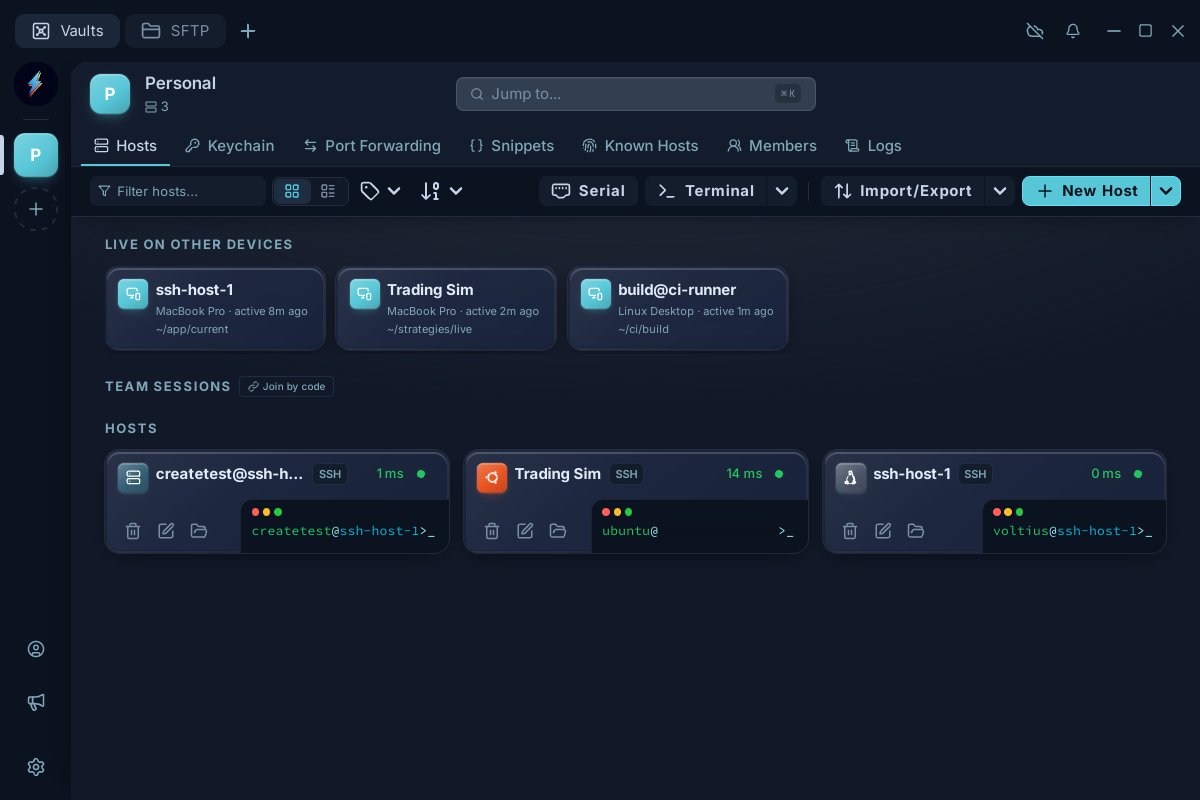Focus the Filter hosts field
This screenshot has height=800, width=1200.
178,191
